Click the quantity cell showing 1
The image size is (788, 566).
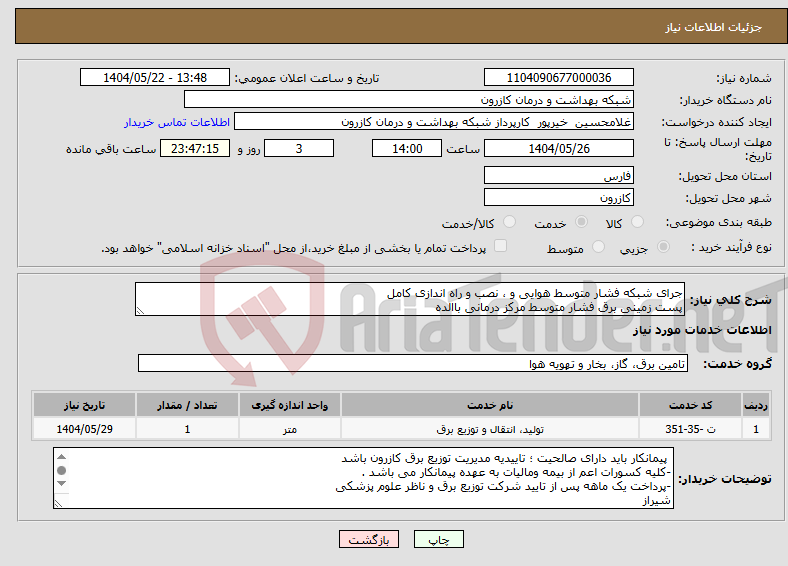click(x=187, y=429)
